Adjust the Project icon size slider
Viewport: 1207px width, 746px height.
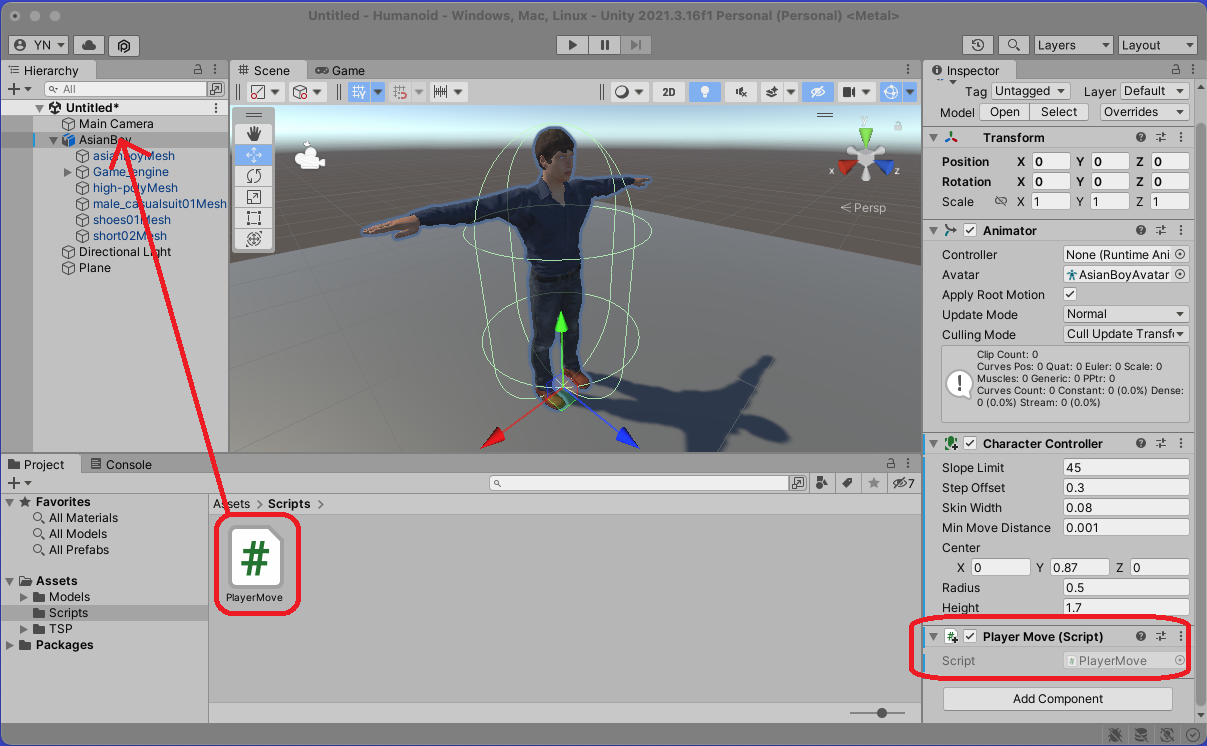[881, 713]
